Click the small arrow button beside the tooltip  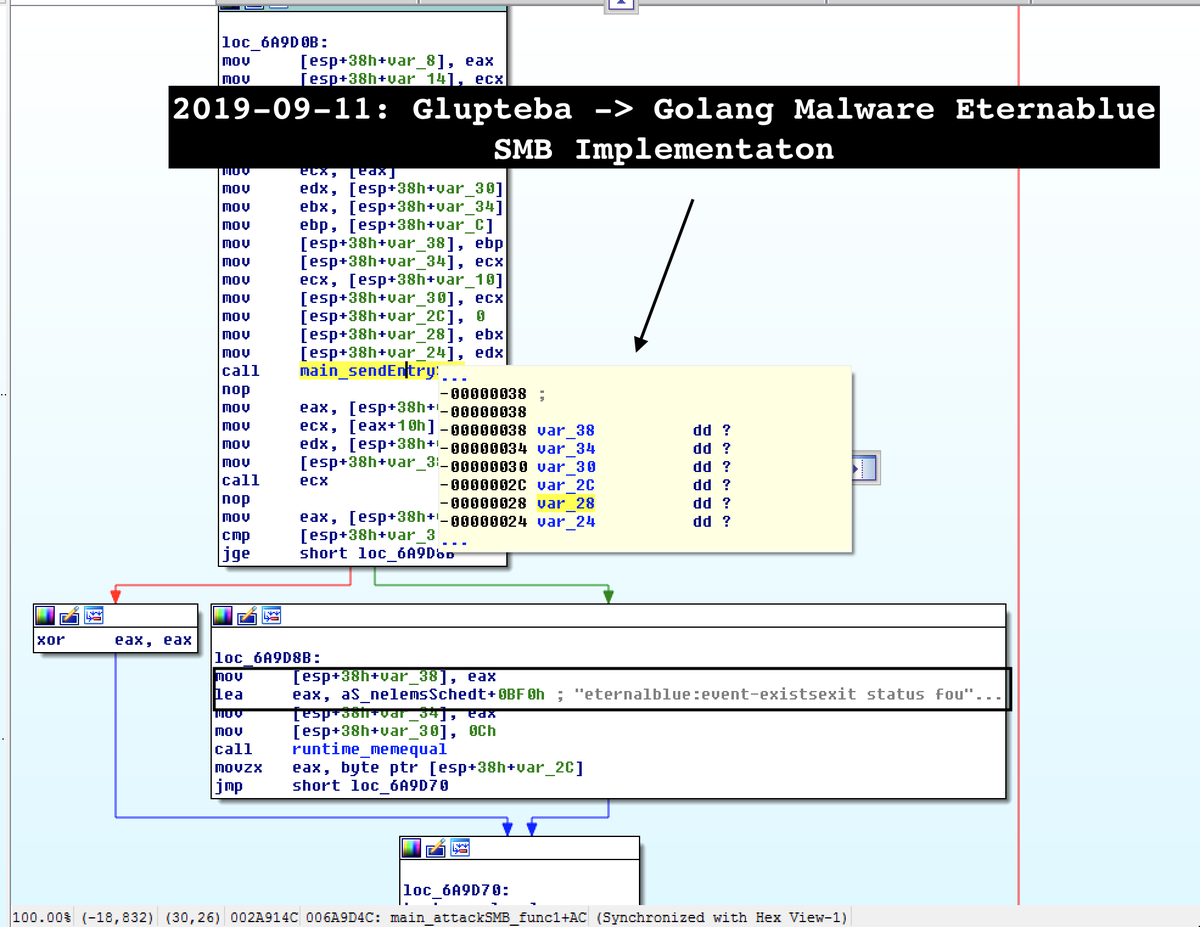pyautogui.click(x=864, y=468)
